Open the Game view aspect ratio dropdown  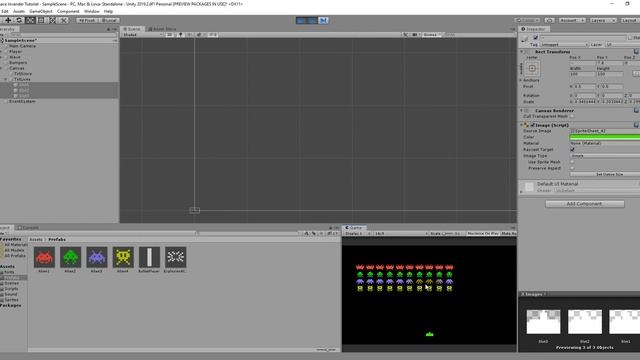(x=401, y=233)
